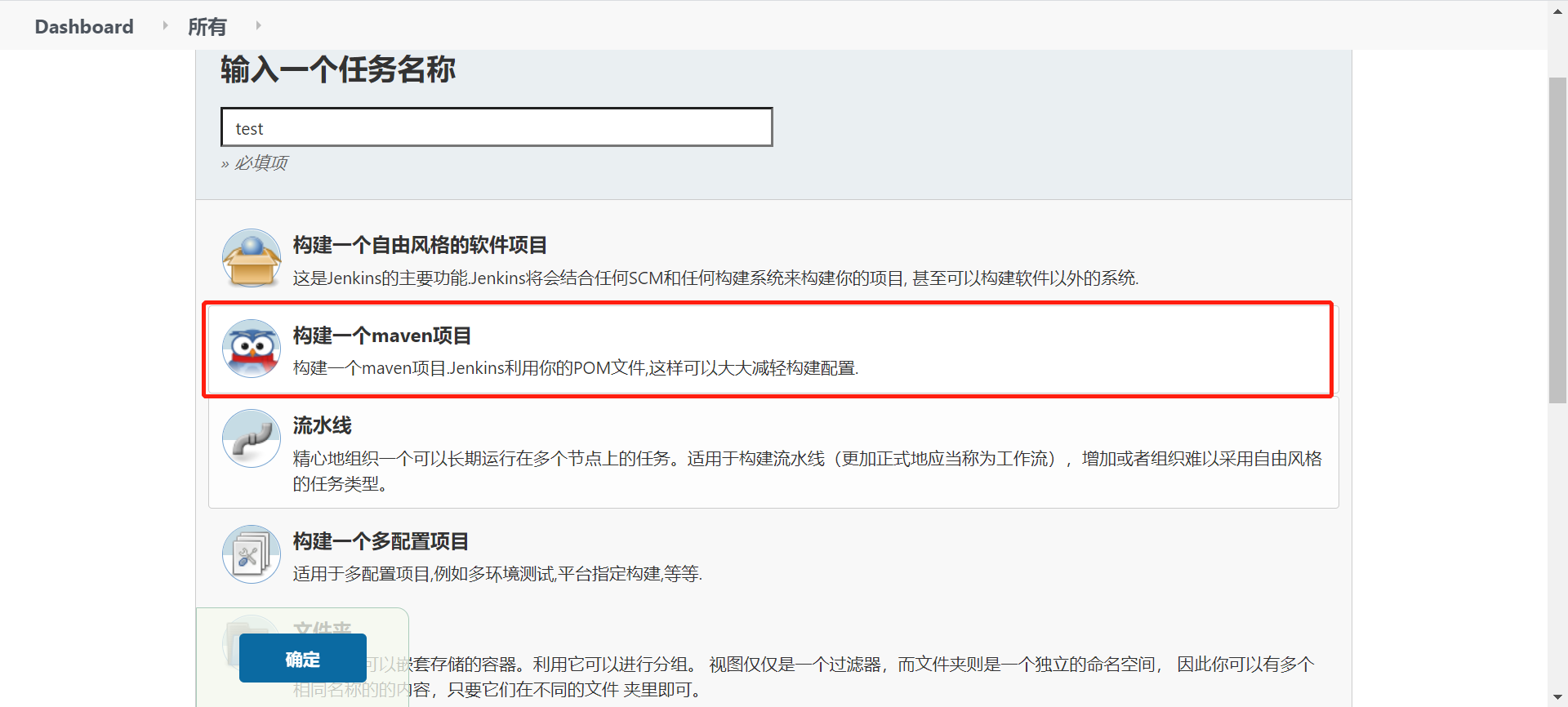
Task: Click the maven project owl icon
Action: click(252, 349)
